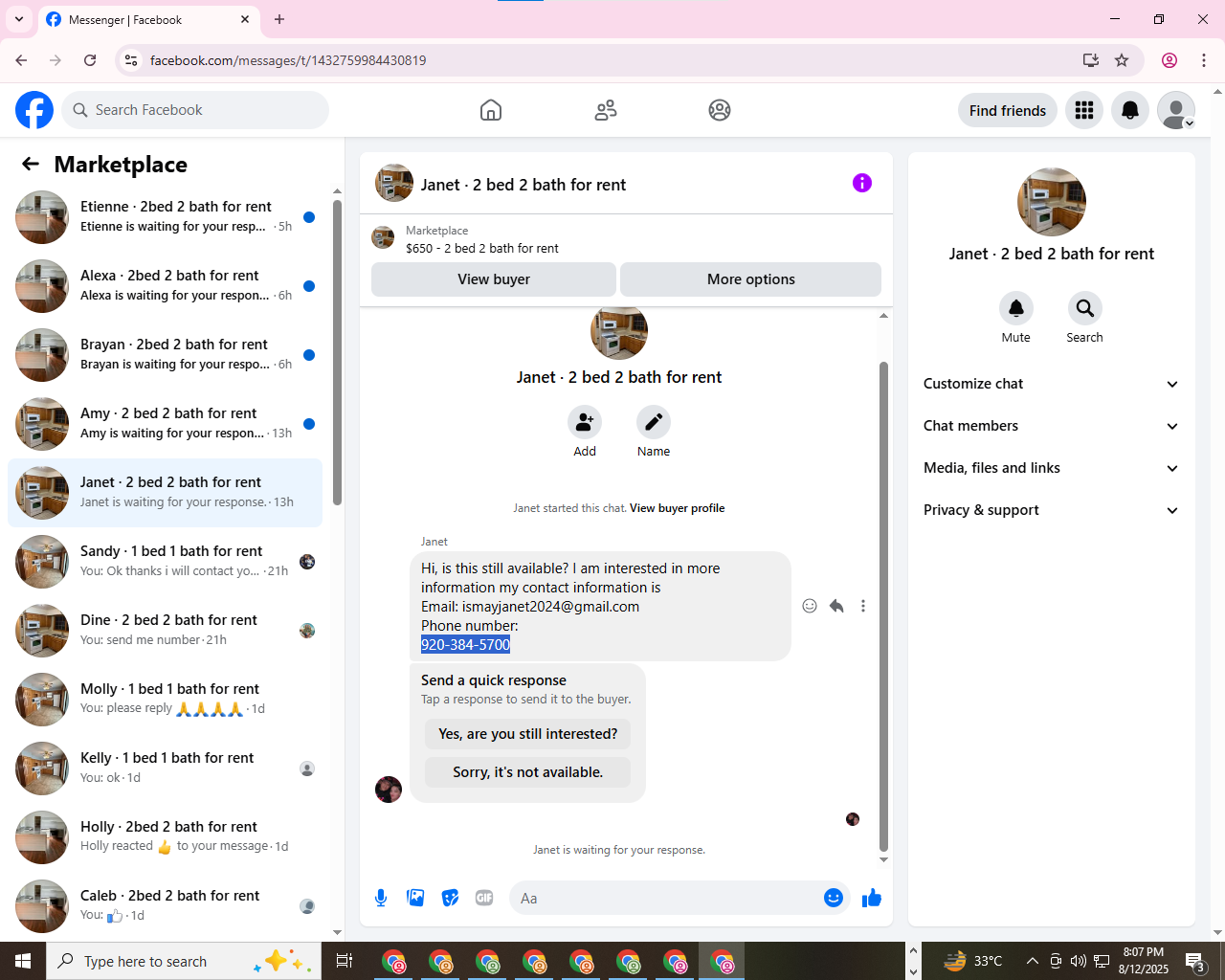Open the emoji picker in message box
1225x980 pixels.
(834, 898)
